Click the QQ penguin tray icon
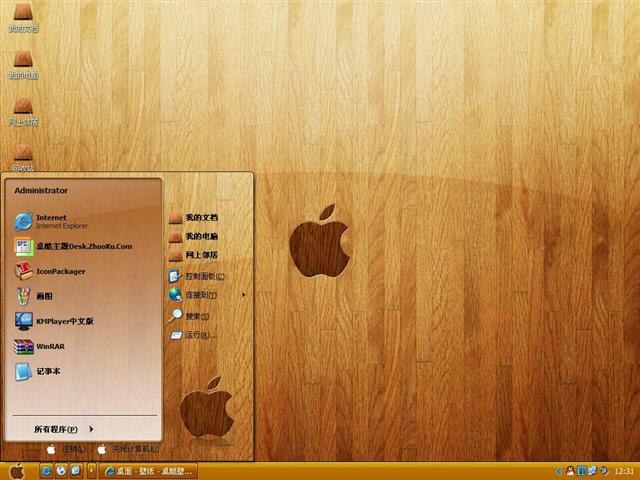Viewport: 640px width, 480px height. (570, 471)
